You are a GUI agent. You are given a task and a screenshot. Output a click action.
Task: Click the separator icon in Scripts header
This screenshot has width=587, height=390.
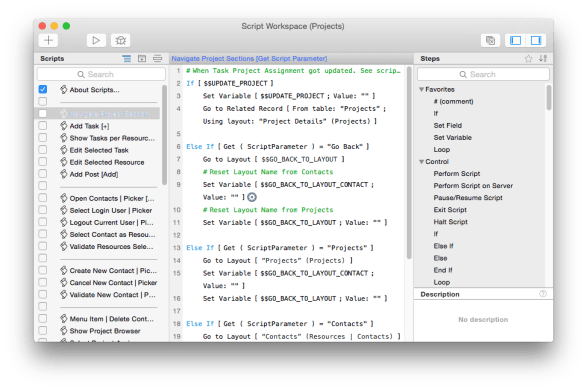[158, 58]
